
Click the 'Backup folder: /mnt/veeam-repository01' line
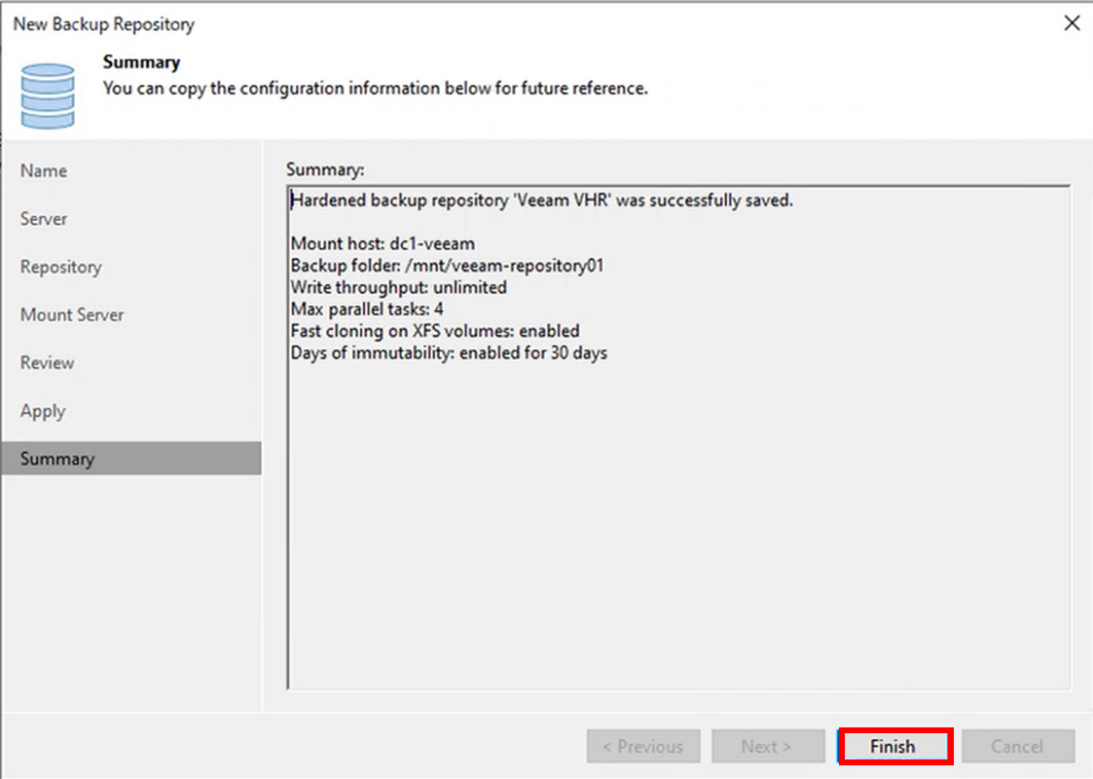[447, 265]
